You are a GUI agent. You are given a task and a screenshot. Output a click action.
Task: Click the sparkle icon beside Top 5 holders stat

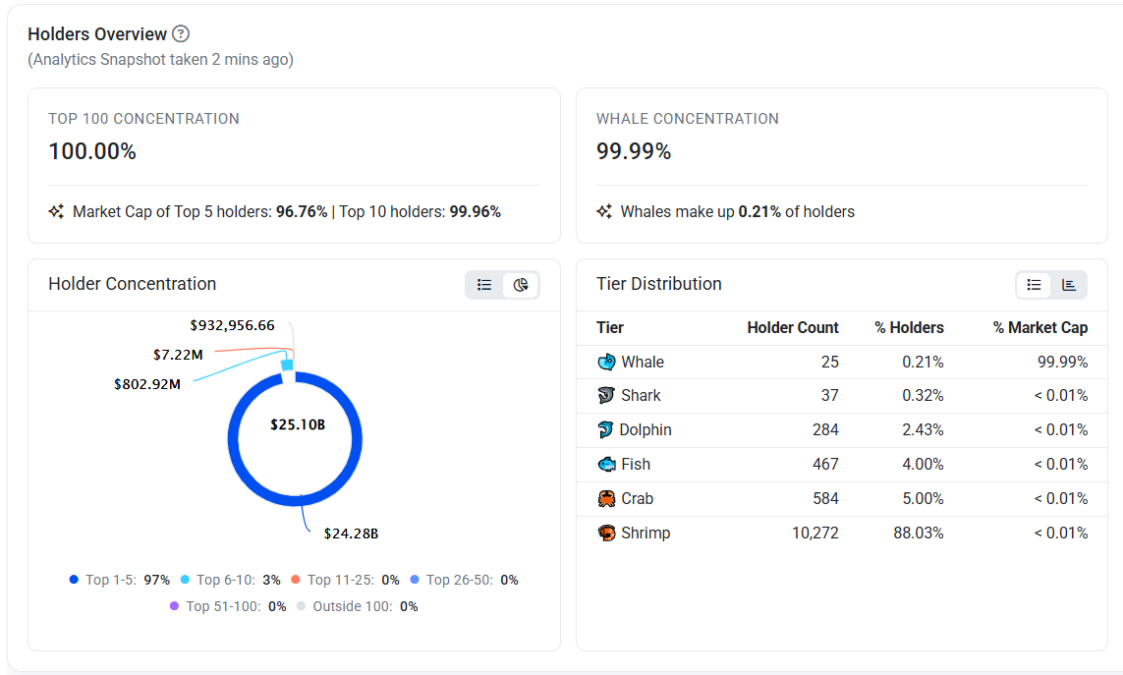(x=57, y=211)
